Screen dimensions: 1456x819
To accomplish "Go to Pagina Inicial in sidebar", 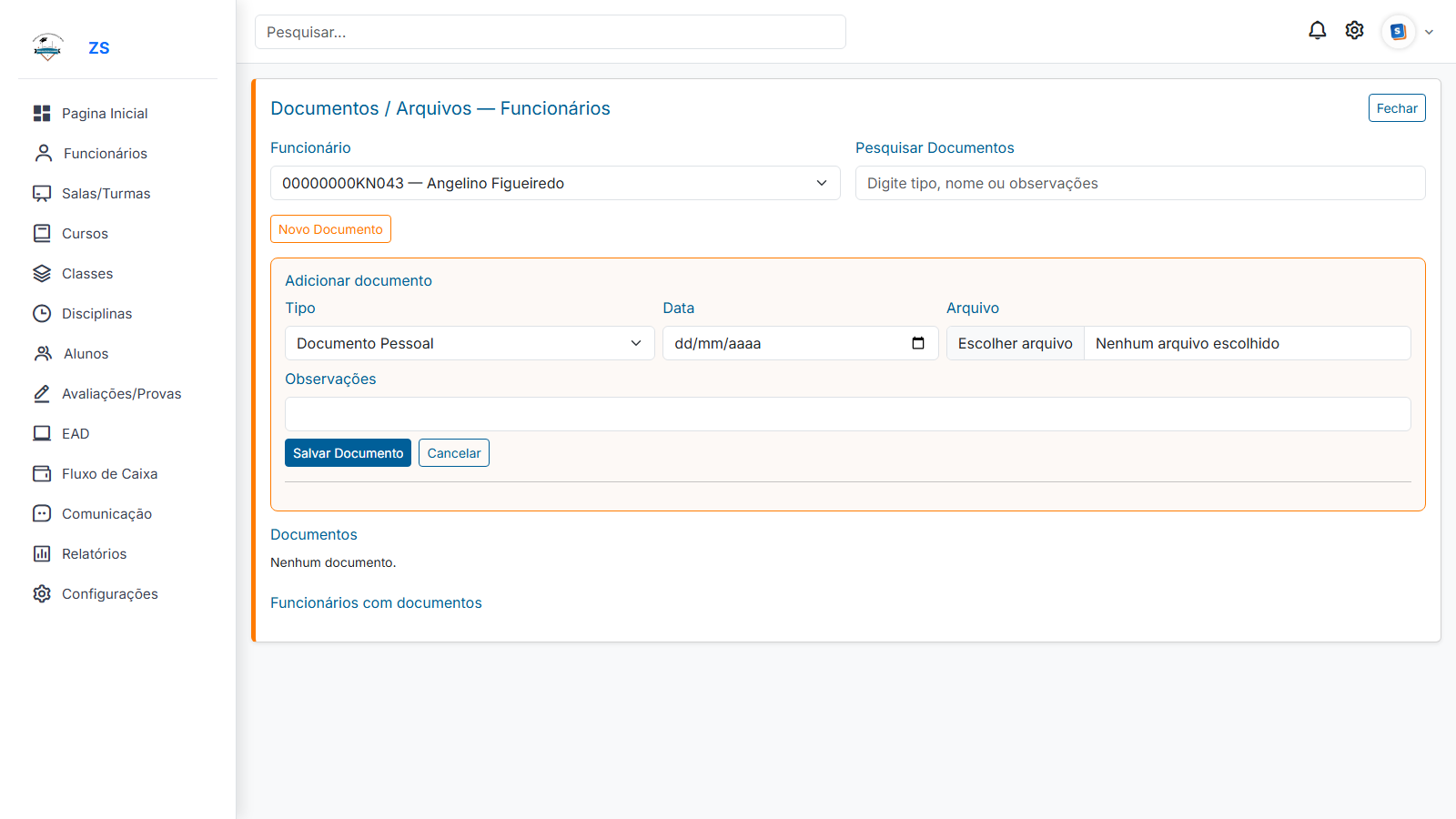I will [x=104, y=113].
